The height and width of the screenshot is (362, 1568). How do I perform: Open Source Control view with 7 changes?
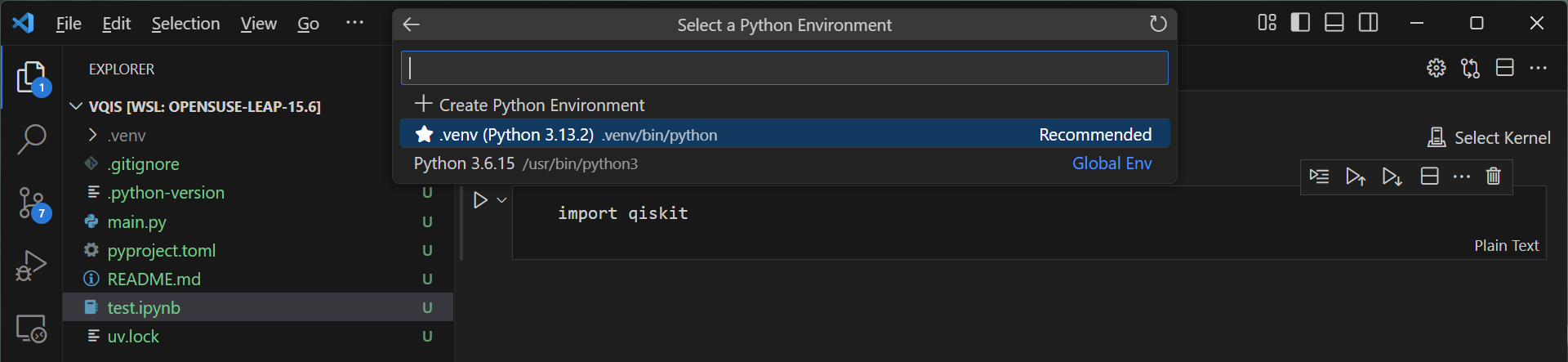pos(33,203)
